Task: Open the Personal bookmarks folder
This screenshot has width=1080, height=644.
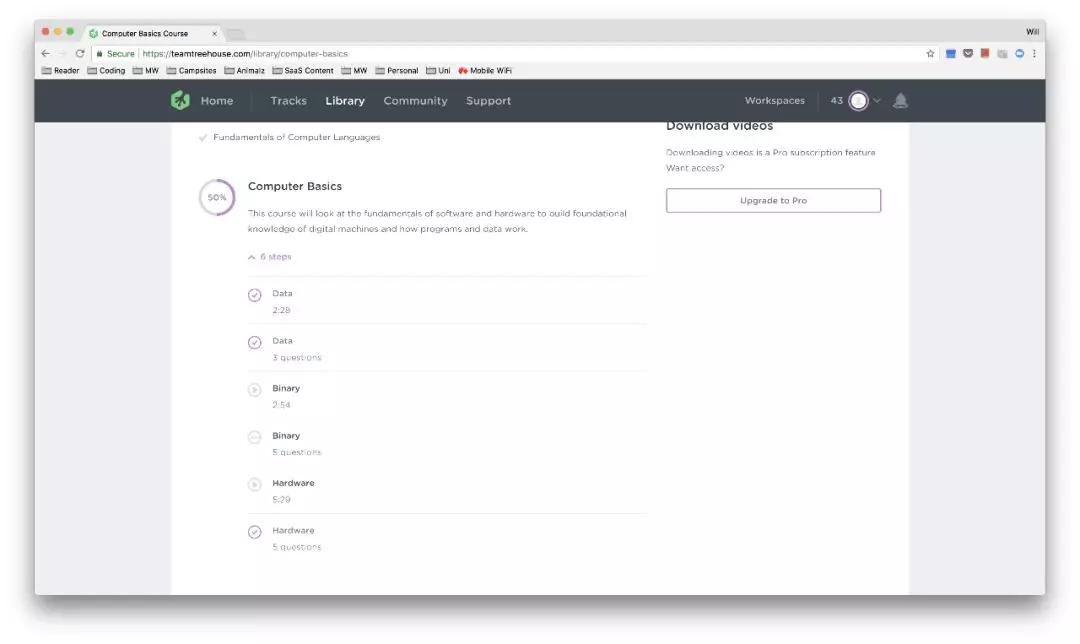Action: [x=397, y=70]
